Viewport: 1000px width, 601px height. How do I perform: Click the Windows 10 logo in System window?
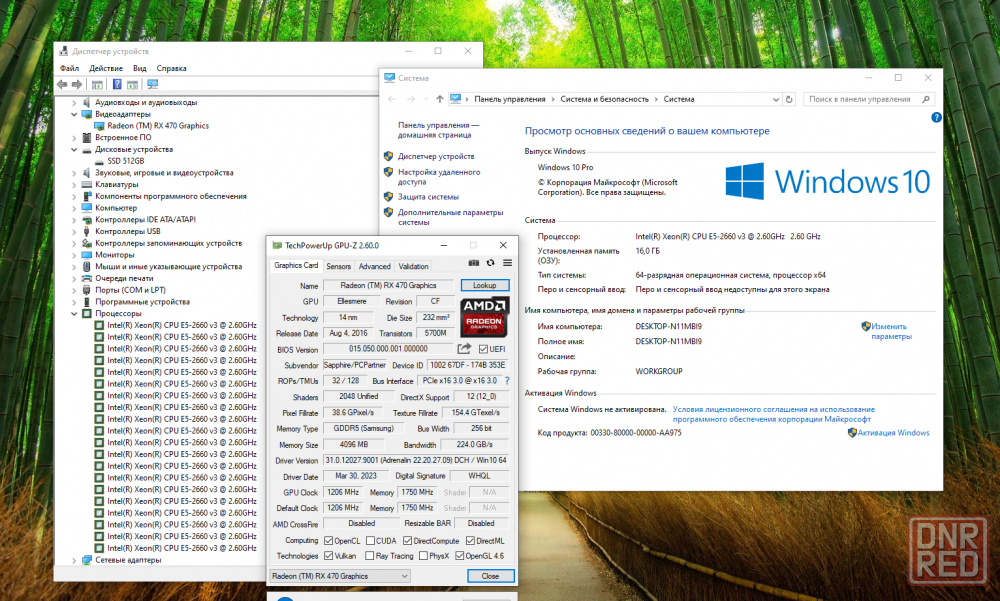click(827, 181)
